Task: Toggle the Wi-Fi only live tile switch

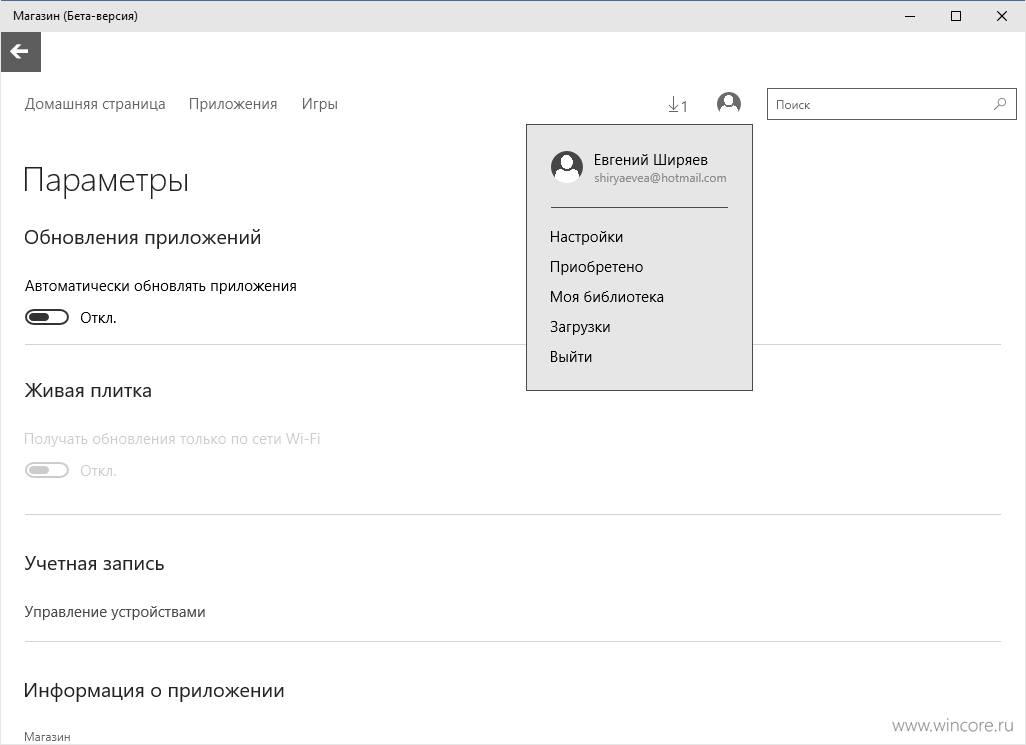Action: [x=46, y=470]
